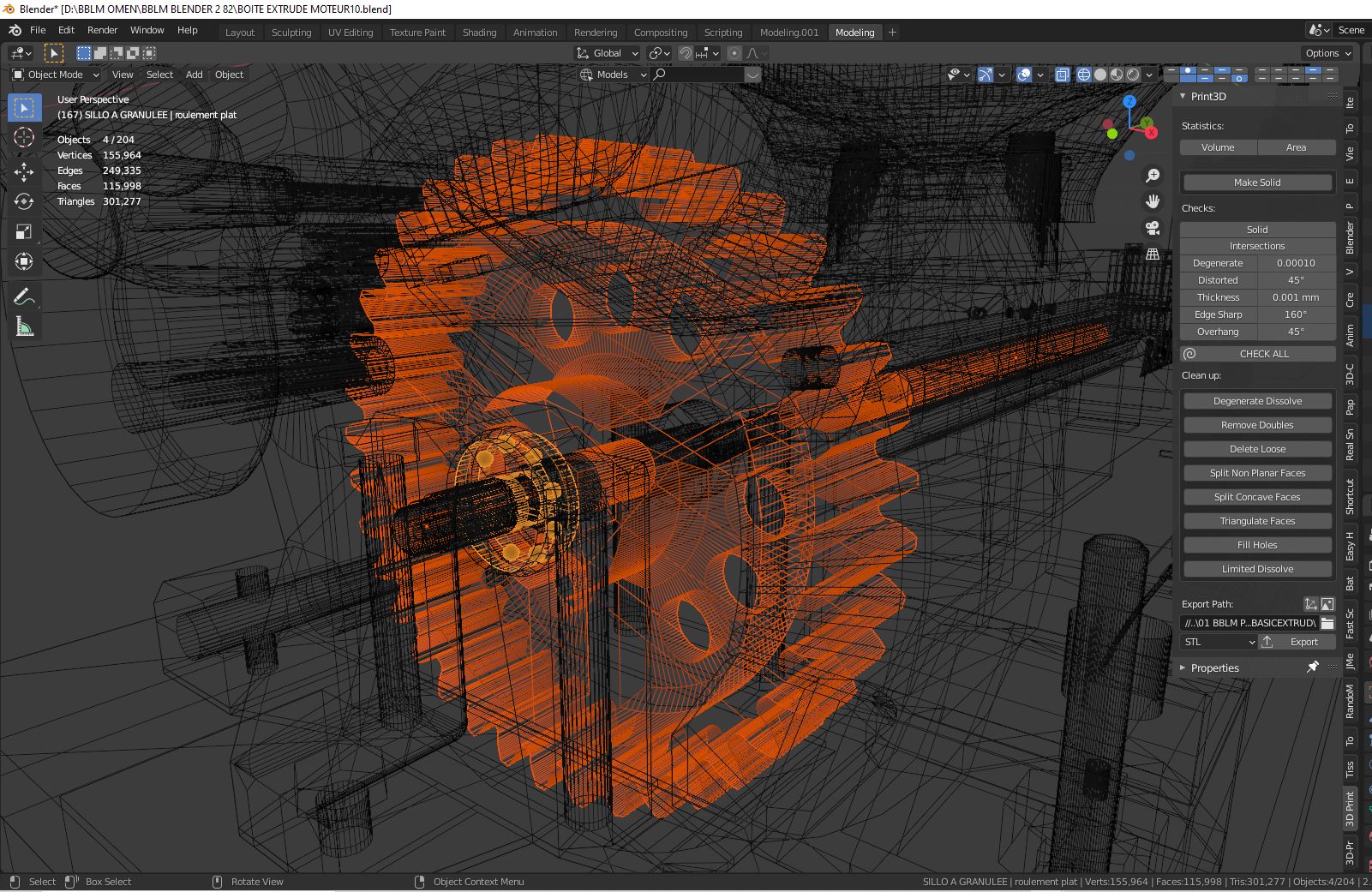Switch to orthographic view with grid icon

click(x=1153, y=254)
